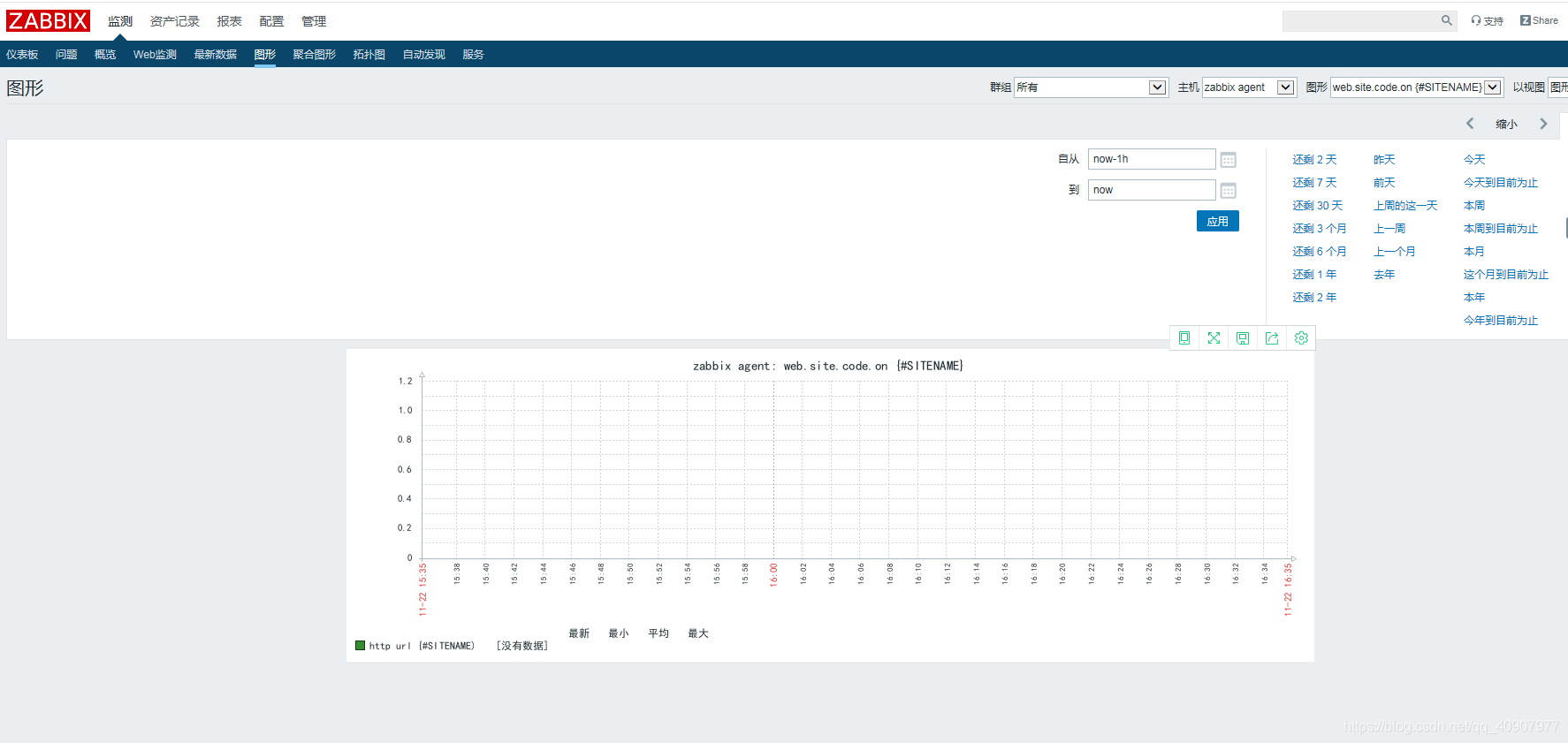Screen dimensions: 1568x743
Task: Click the graph title zabbix agent: web.site.code.on
Action: (828, 366)
